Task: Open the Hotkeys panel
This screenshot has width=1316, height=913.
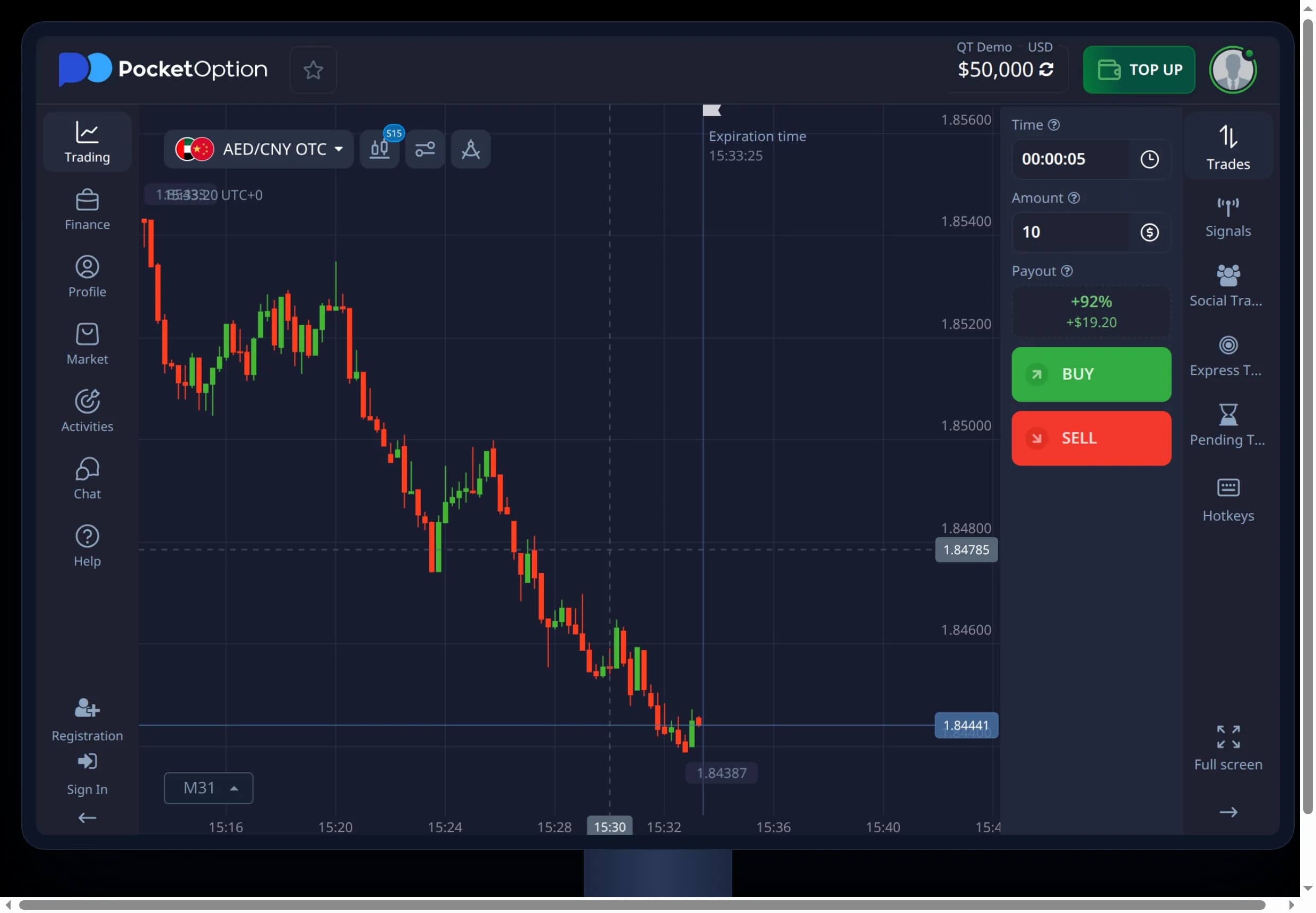Action: (1228, 501)
